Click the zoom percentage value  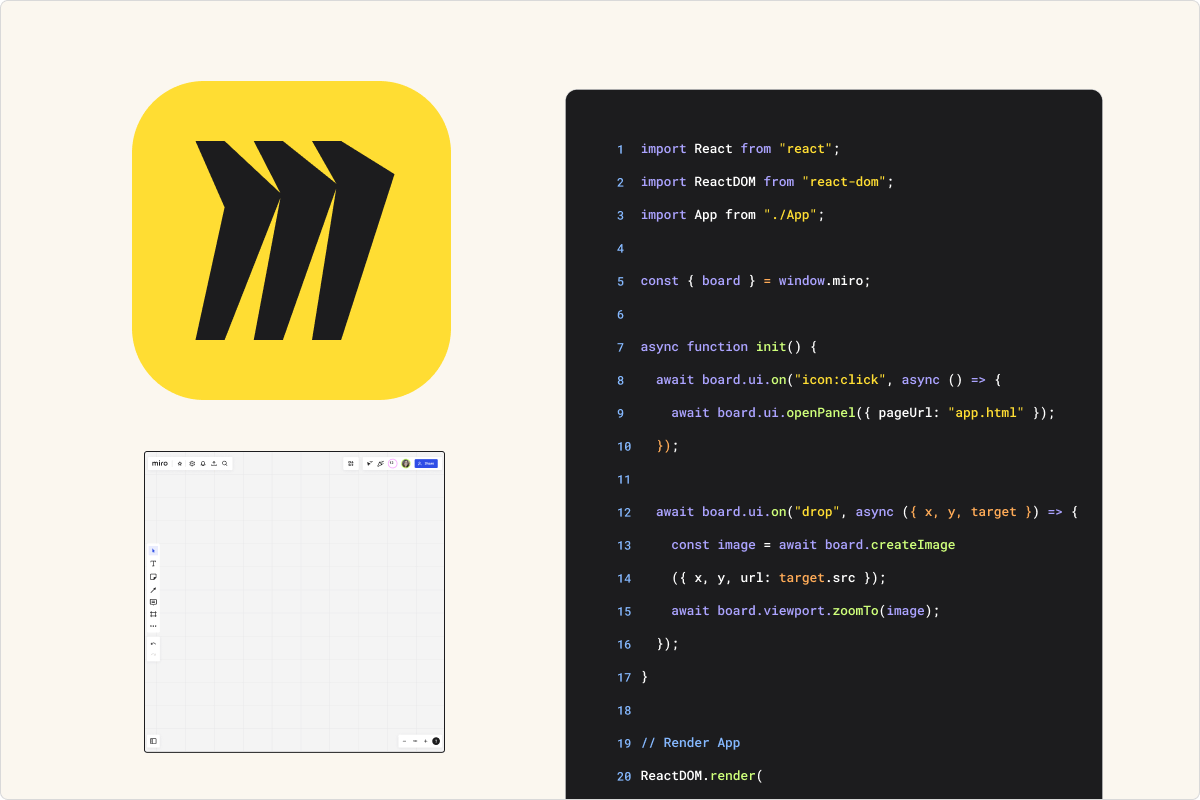pyautogui.click(x=415, y=741)
